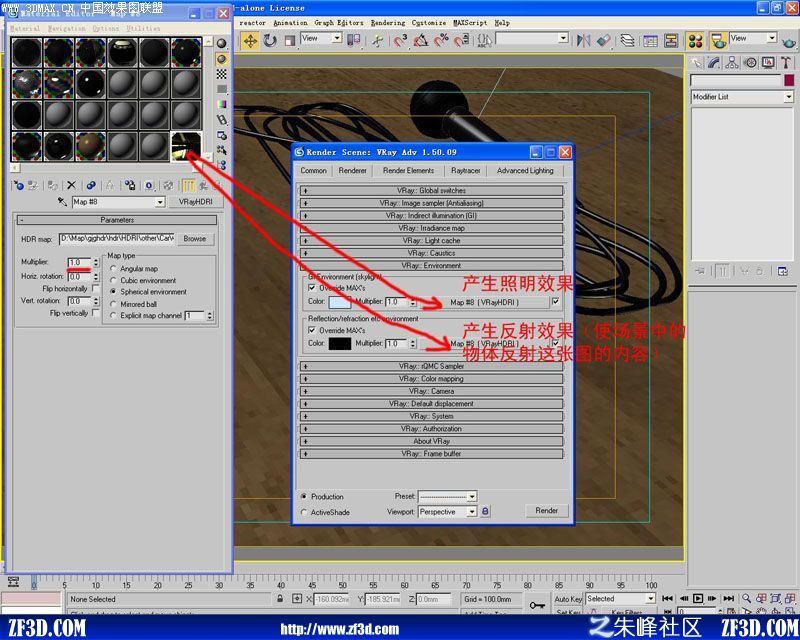This screenshot has height=640, width=800.
Task: Change Sample Type sphere icon in Material Editor
Action: click(x=221, y=43)
